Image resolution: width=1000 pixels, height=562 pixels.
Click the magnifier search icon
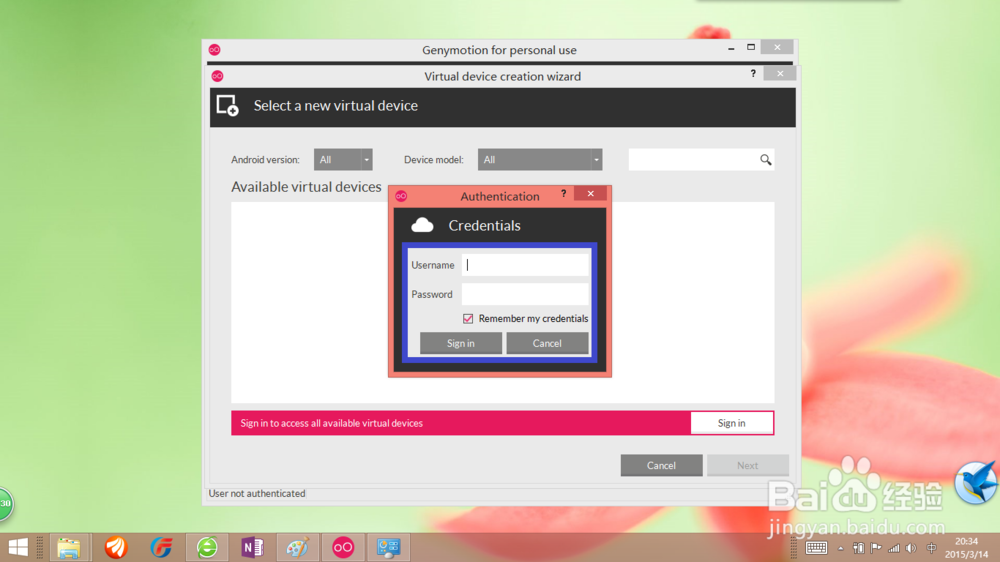pos(765,160)
